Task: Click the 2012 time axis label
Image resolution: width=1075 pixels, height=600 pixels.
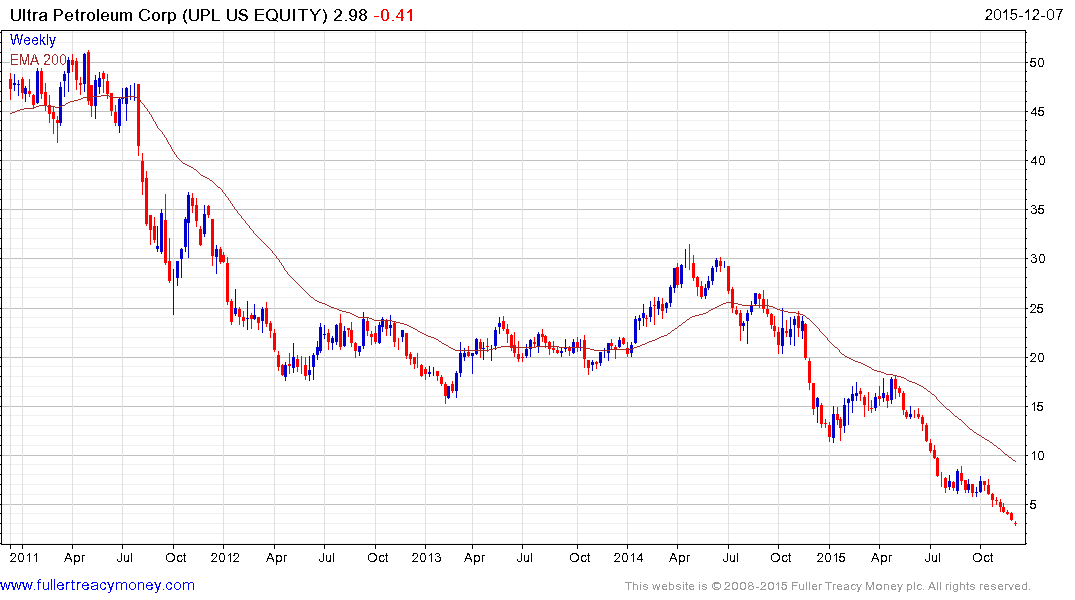Action: (x=225, y=557)
